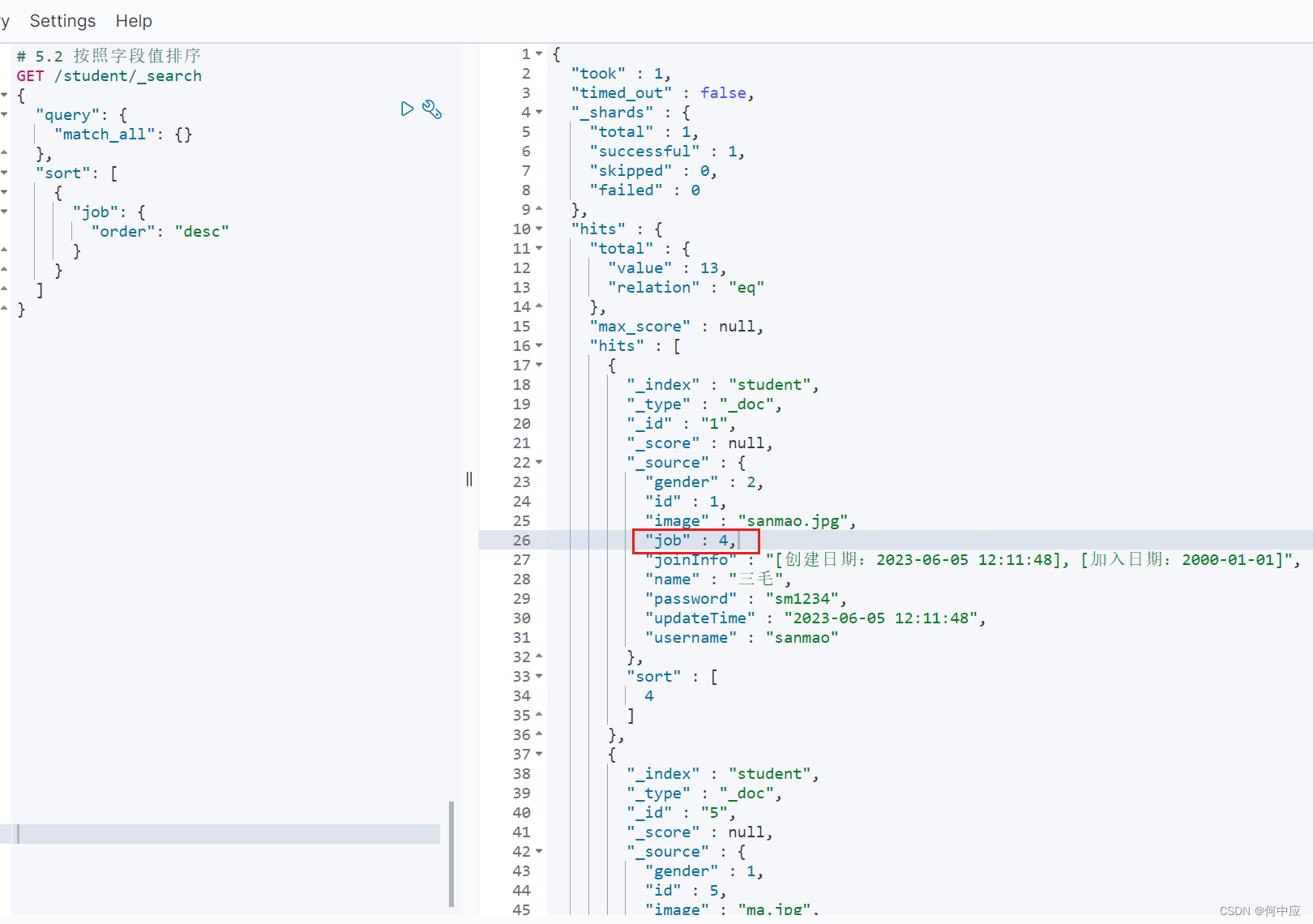Click the "name" line at line 28
Viewport: 1313px width, 924px height.
pos(718,580)
